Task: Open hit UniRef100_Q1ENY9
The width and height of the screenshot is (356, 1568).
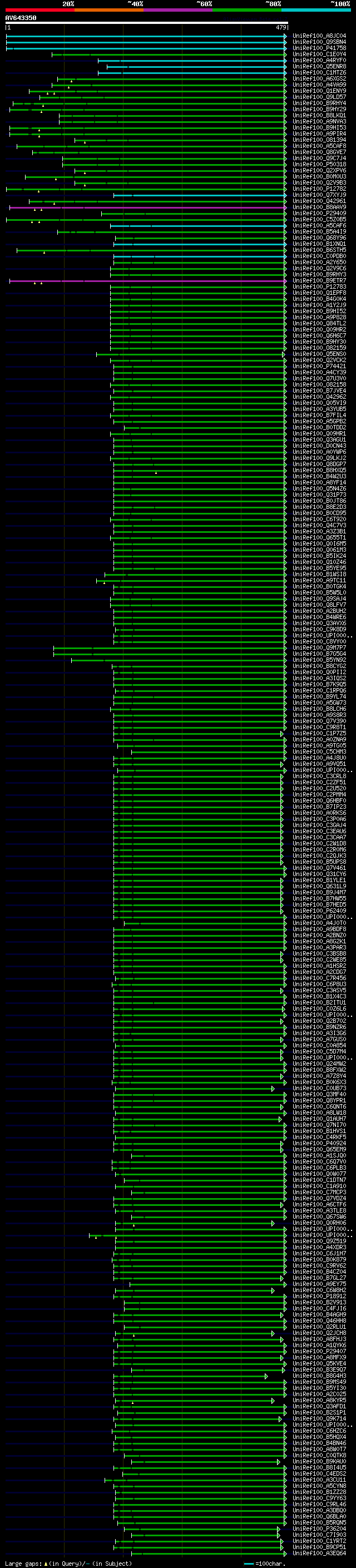Action: click(x=319, y=91)
